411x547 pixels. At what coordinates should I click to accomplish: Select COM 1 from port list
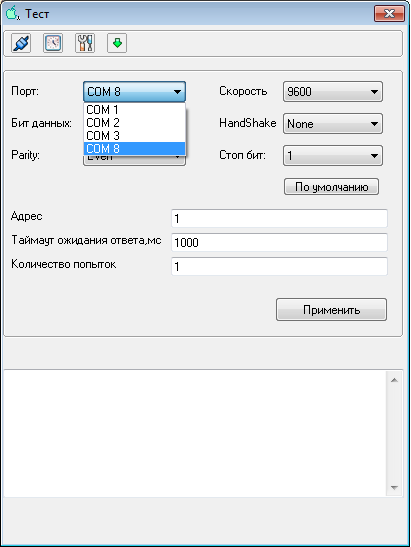coord(134,110)
